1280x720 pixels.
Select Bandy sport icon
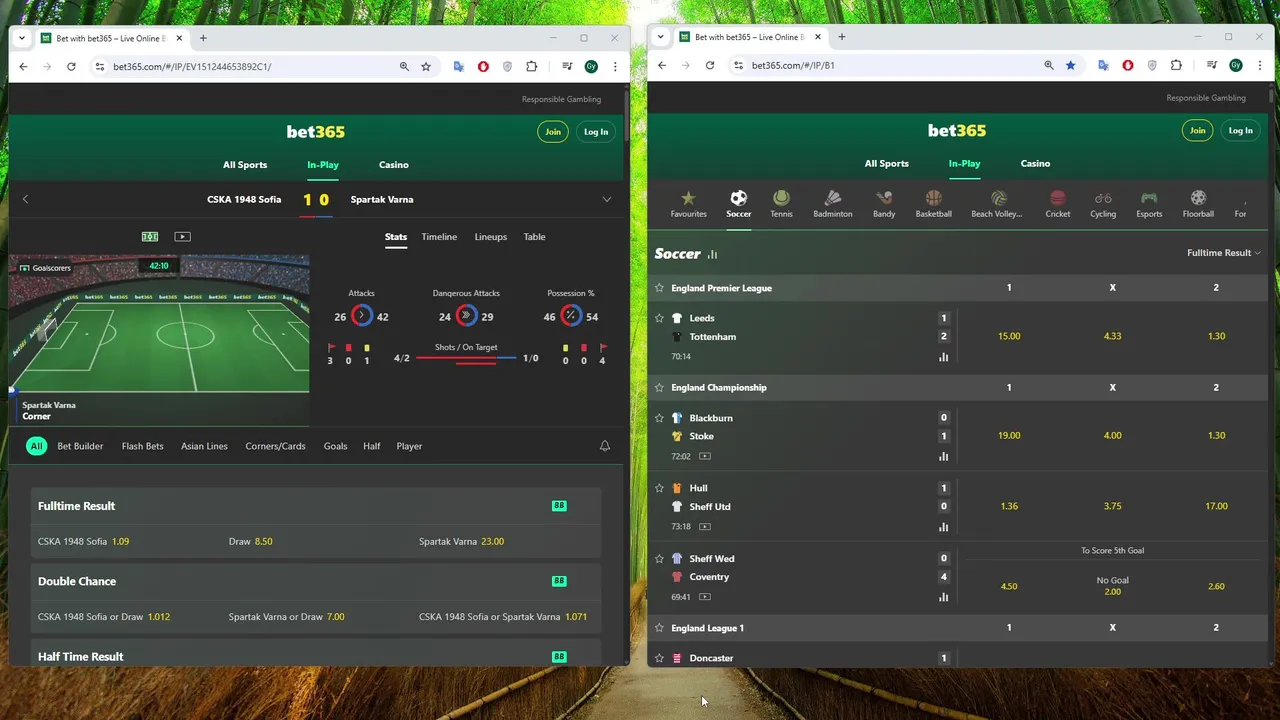point(884,198)
